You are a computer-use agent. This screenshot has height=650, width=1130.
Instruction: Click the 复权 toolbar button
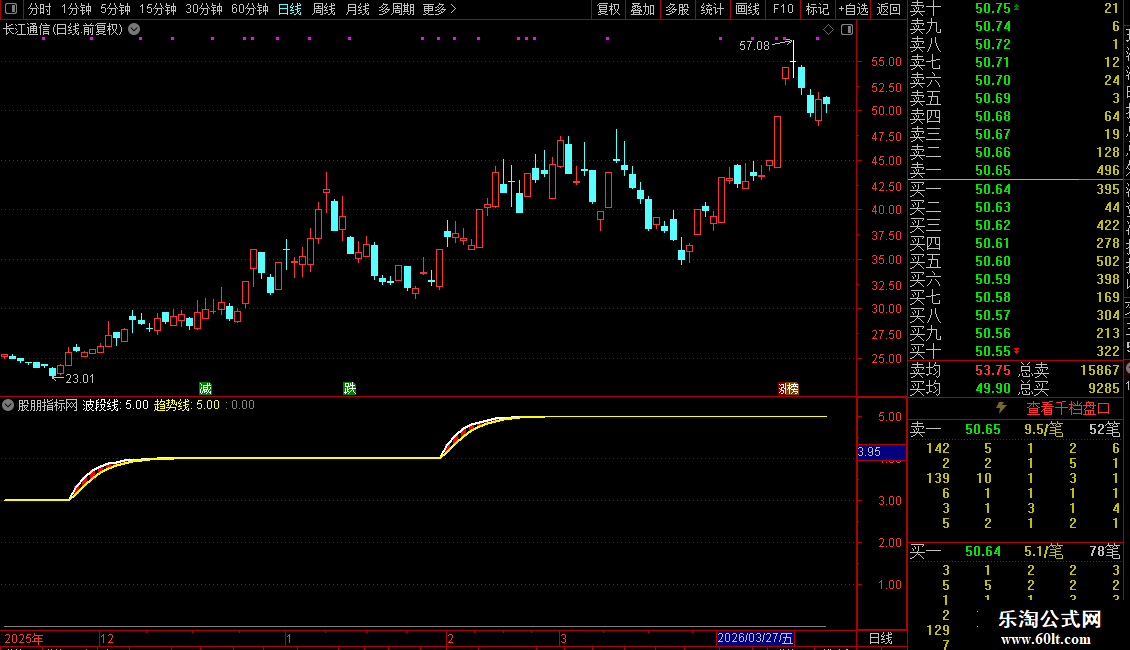click(608, 9)
